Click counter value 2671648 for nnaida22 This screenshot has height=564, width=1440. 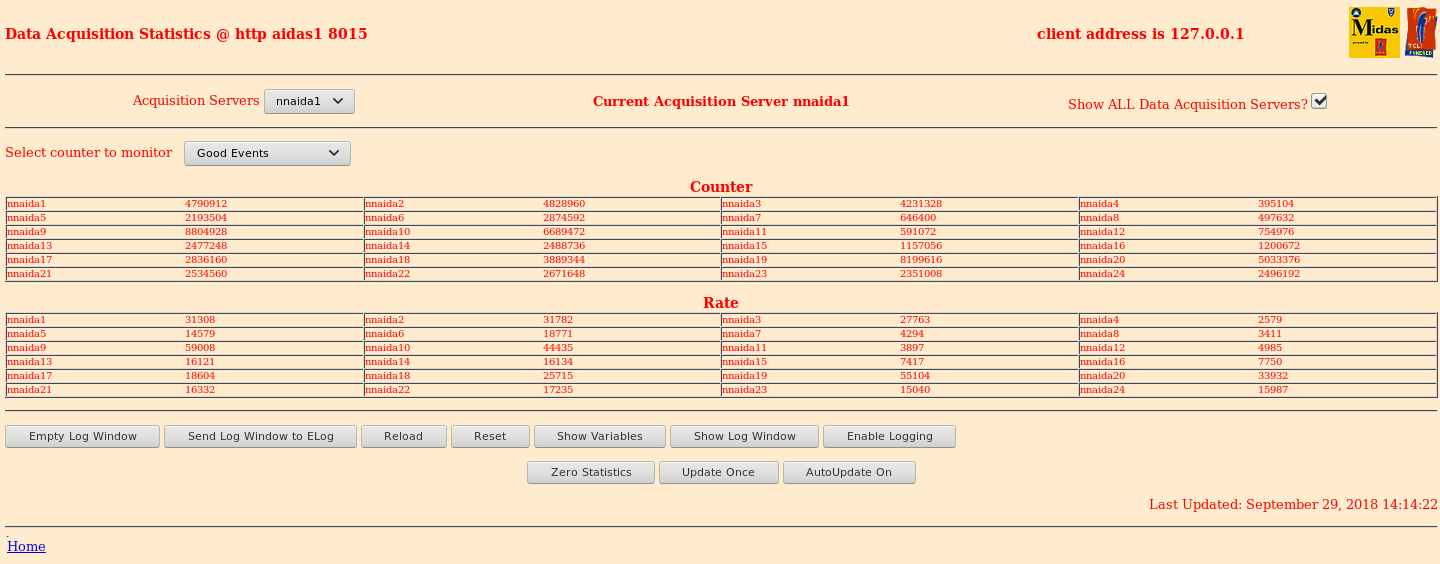pos(564,274)
